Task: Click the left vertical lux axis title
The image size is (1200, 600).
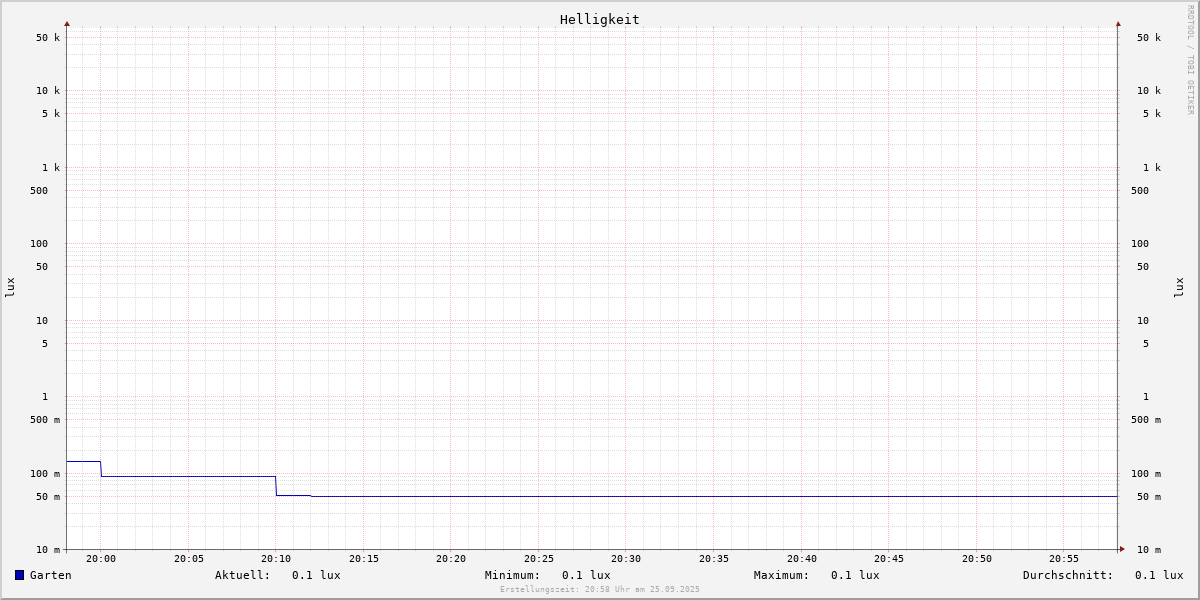Action: pos(10,287)
